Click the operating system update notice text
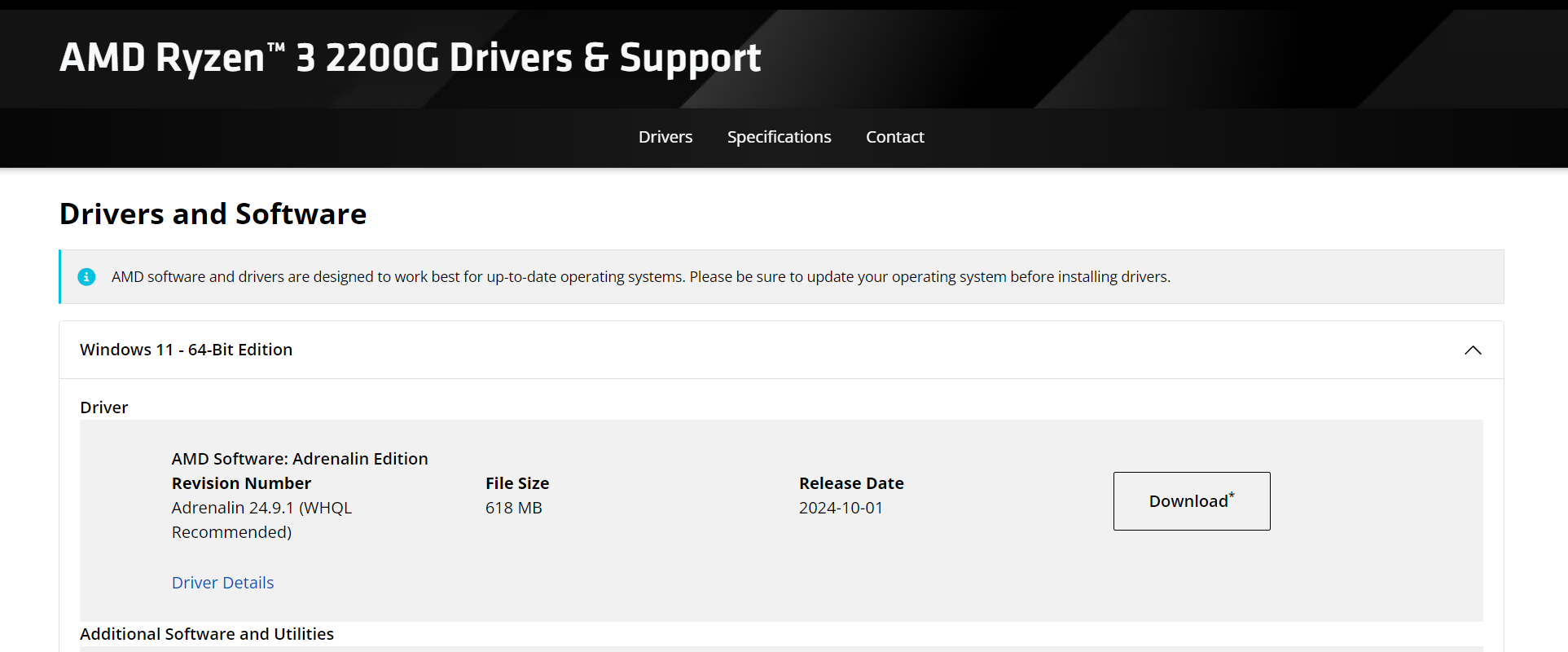The height and width of the screenshot is (652, 1568). [641, 277]
